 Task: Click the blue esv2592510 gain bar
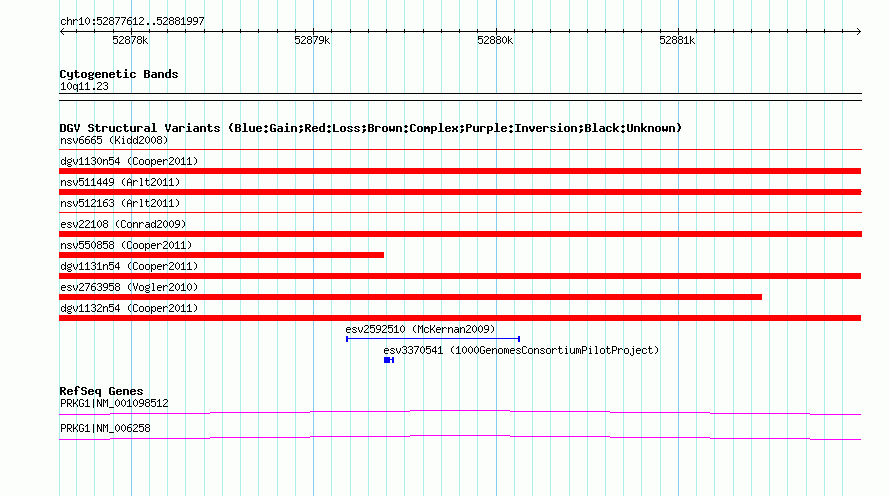tap(433, 339)
